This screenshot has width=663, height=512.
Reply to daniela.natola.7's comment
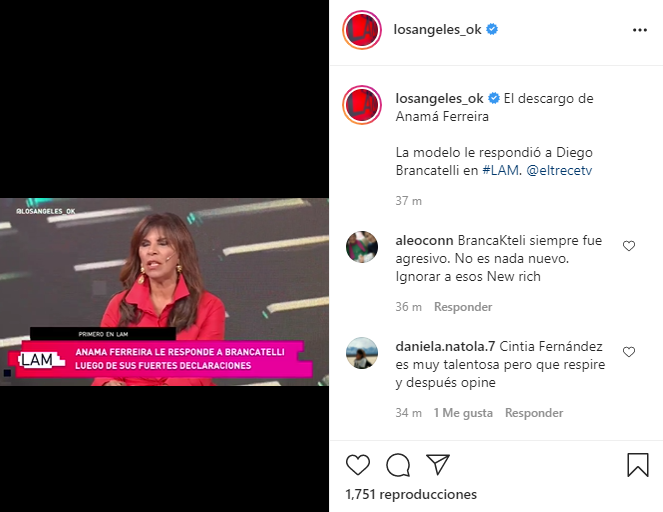coord(534,413)
